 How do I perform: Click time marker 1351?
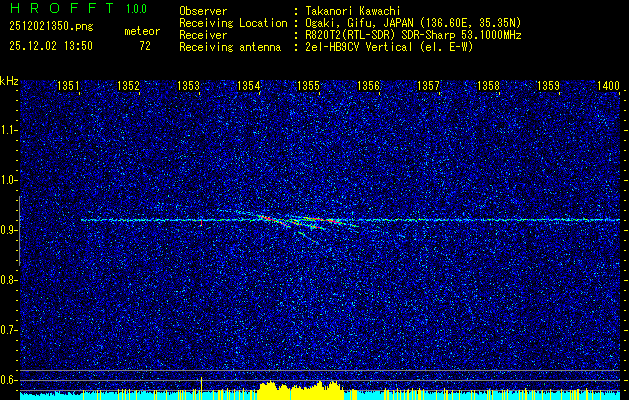[68, 86]
